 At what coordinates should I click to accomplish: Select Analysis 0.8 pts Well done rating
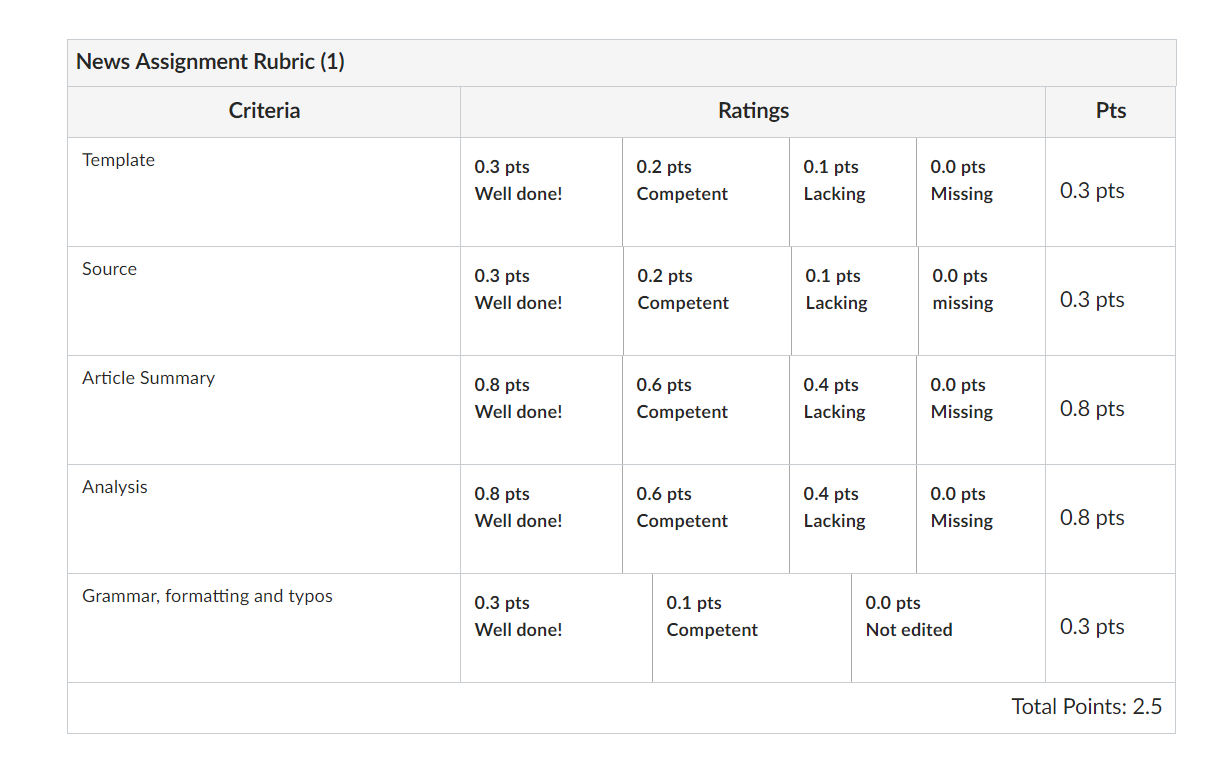coord(541,519)
